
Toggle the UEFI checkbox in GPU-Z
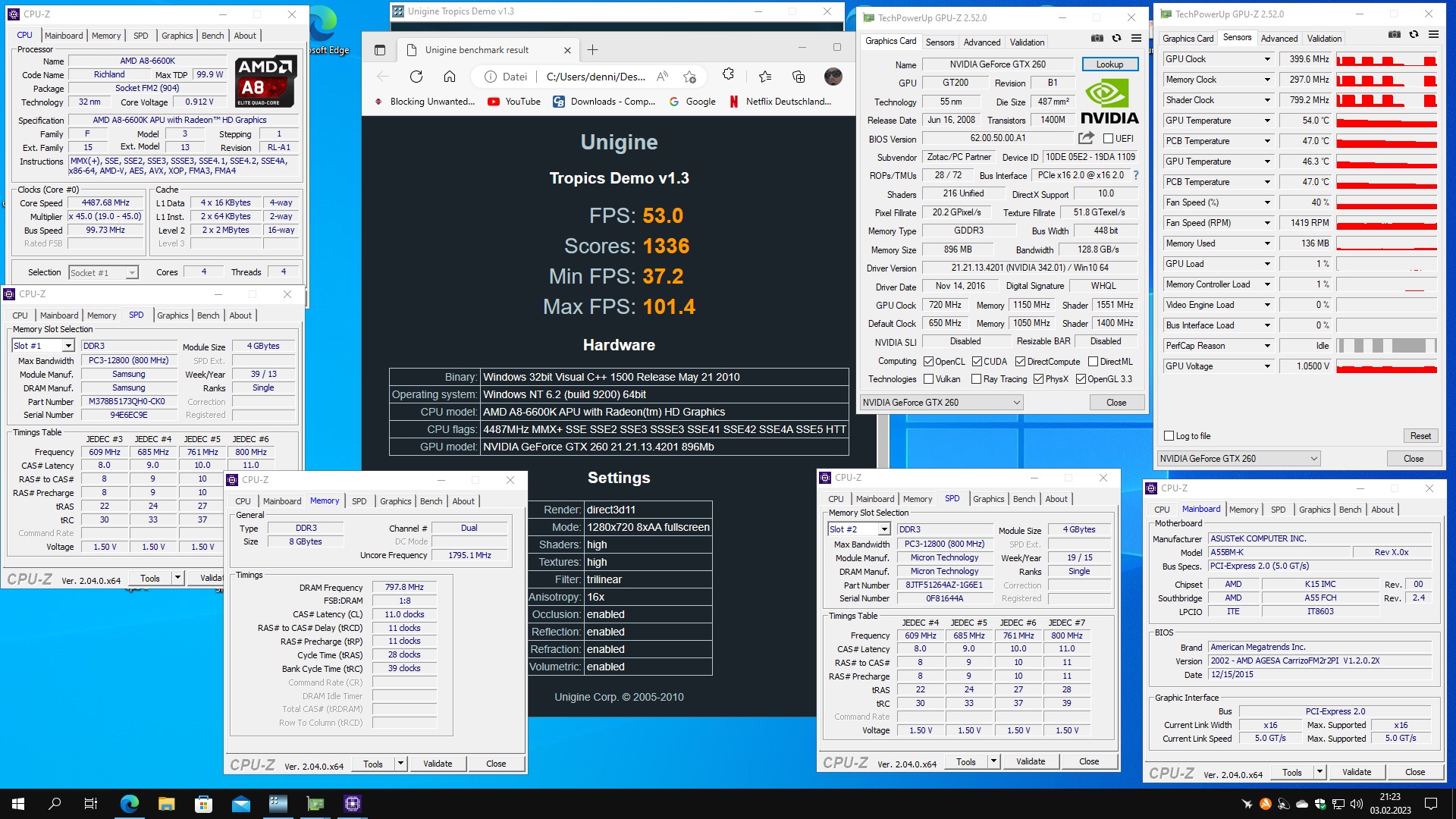click(1108, 139)
